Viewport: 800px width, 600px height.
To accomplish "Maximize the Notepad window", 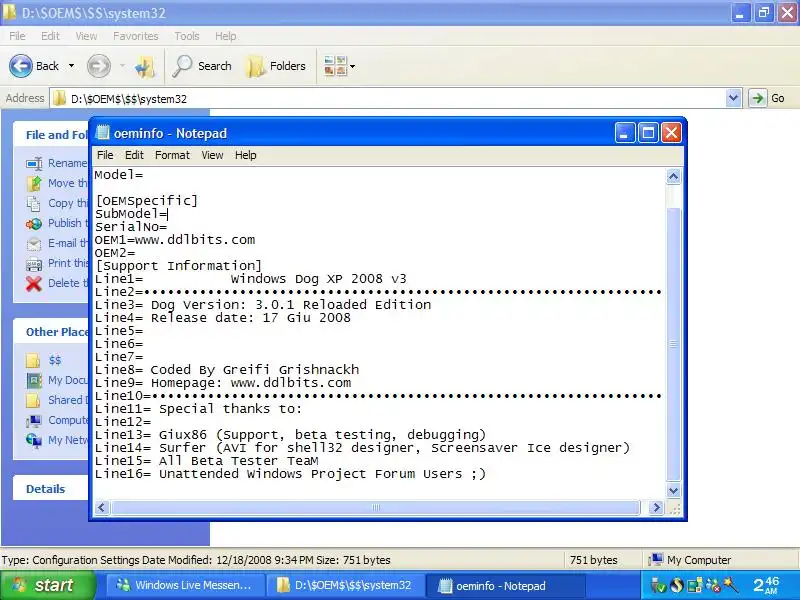I will tap(648, 133).
